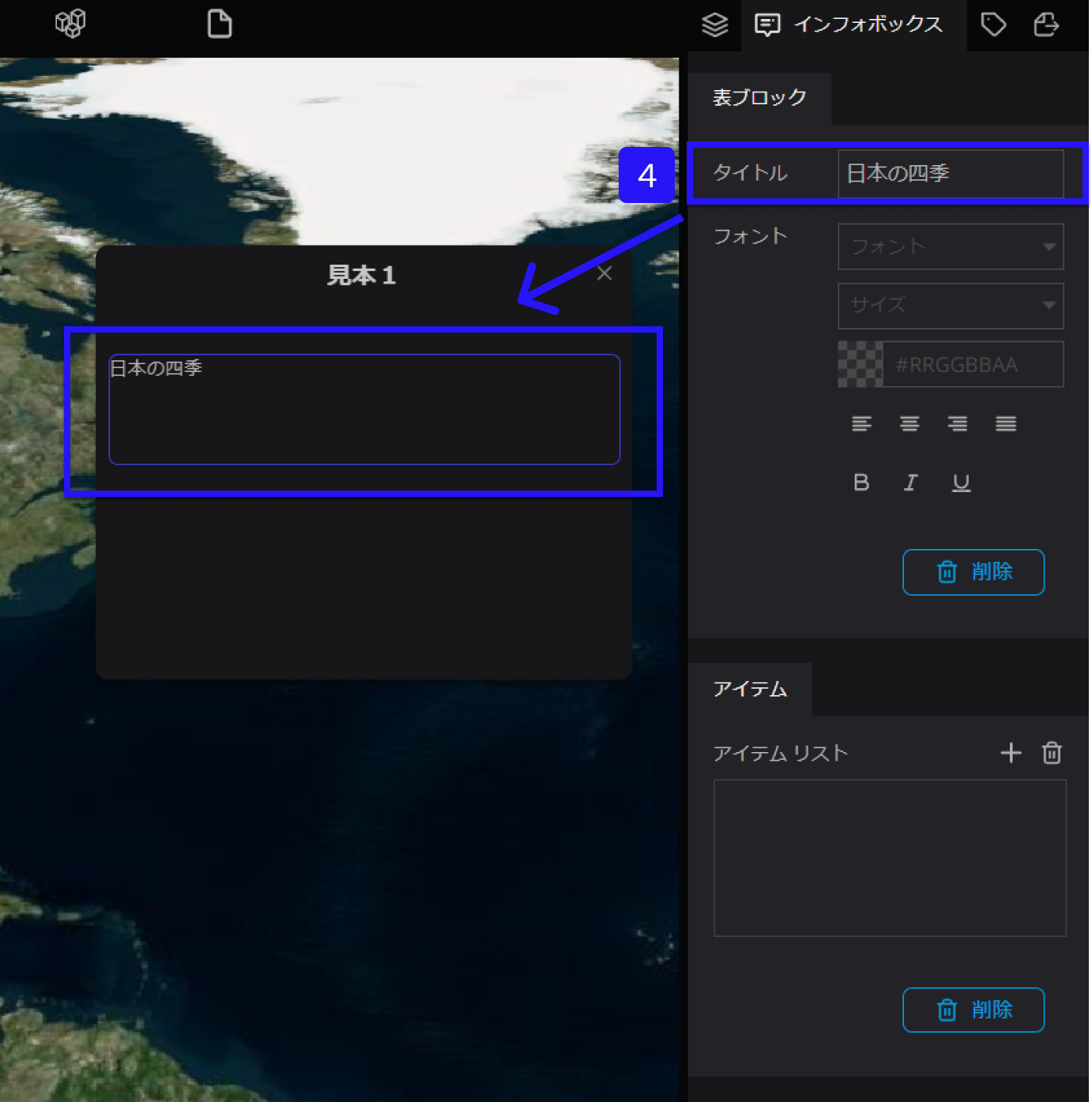Align text left
Screen dimensions: 1092x1102
pos(861,424)
